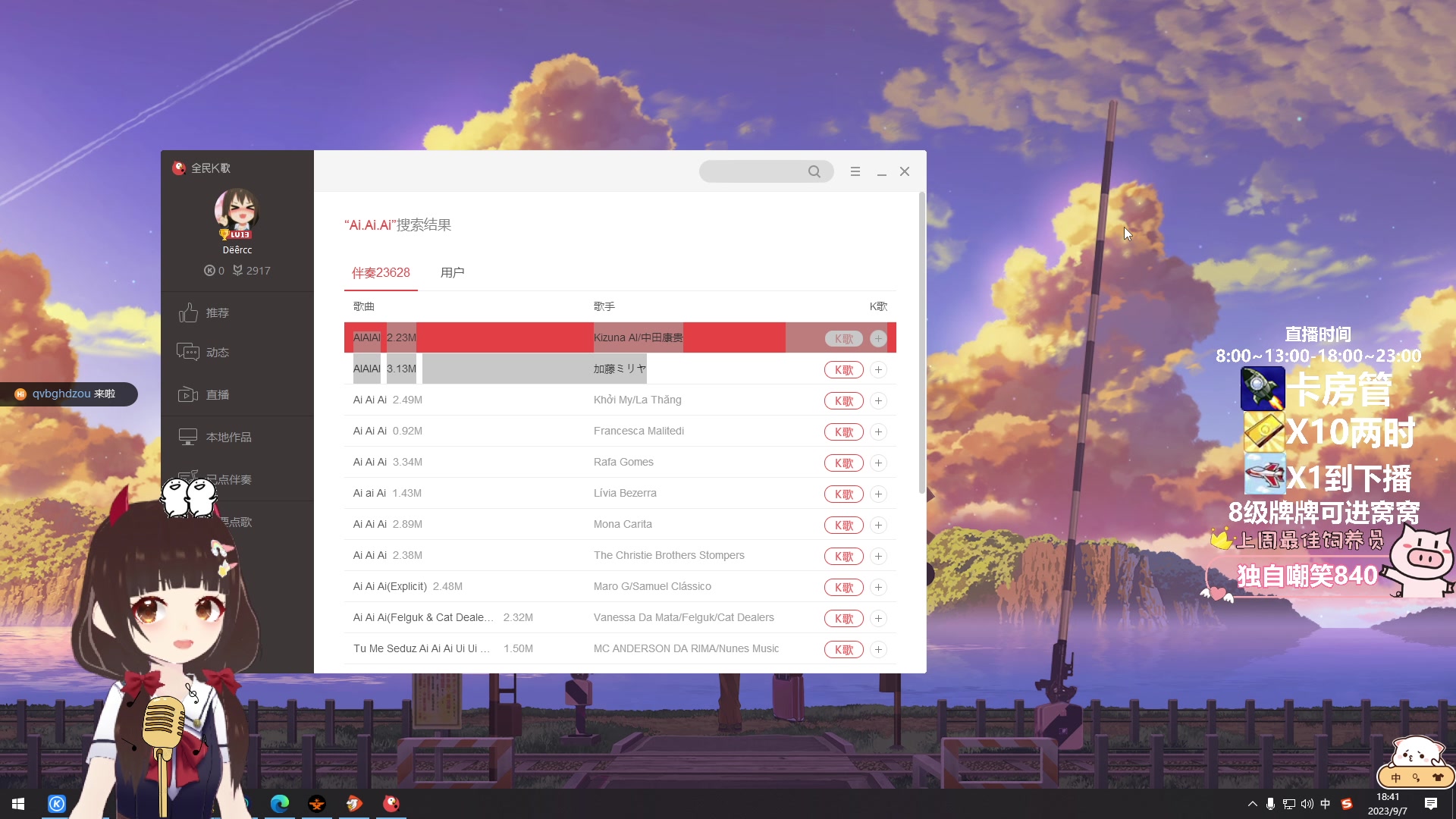The image size is (1456, 819).
Task: Add the Francesca Malitedi song with plus
Action: 878,431
